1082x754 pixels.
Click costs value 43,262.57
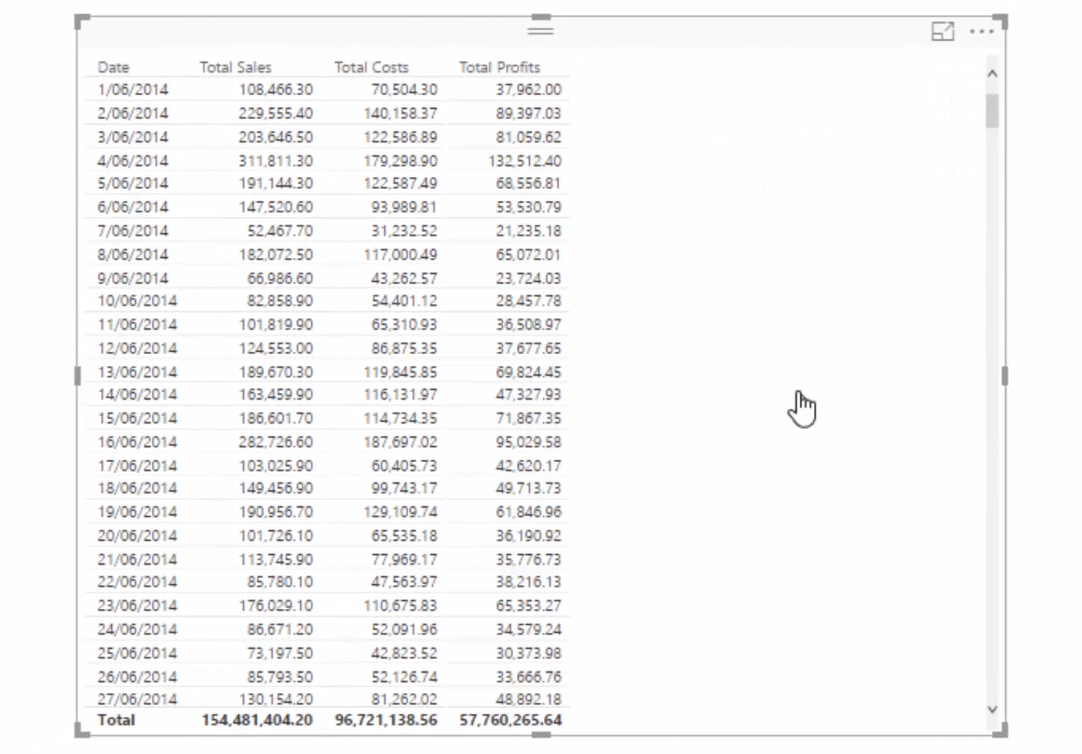pyautogui.click(x=404, y=278)
